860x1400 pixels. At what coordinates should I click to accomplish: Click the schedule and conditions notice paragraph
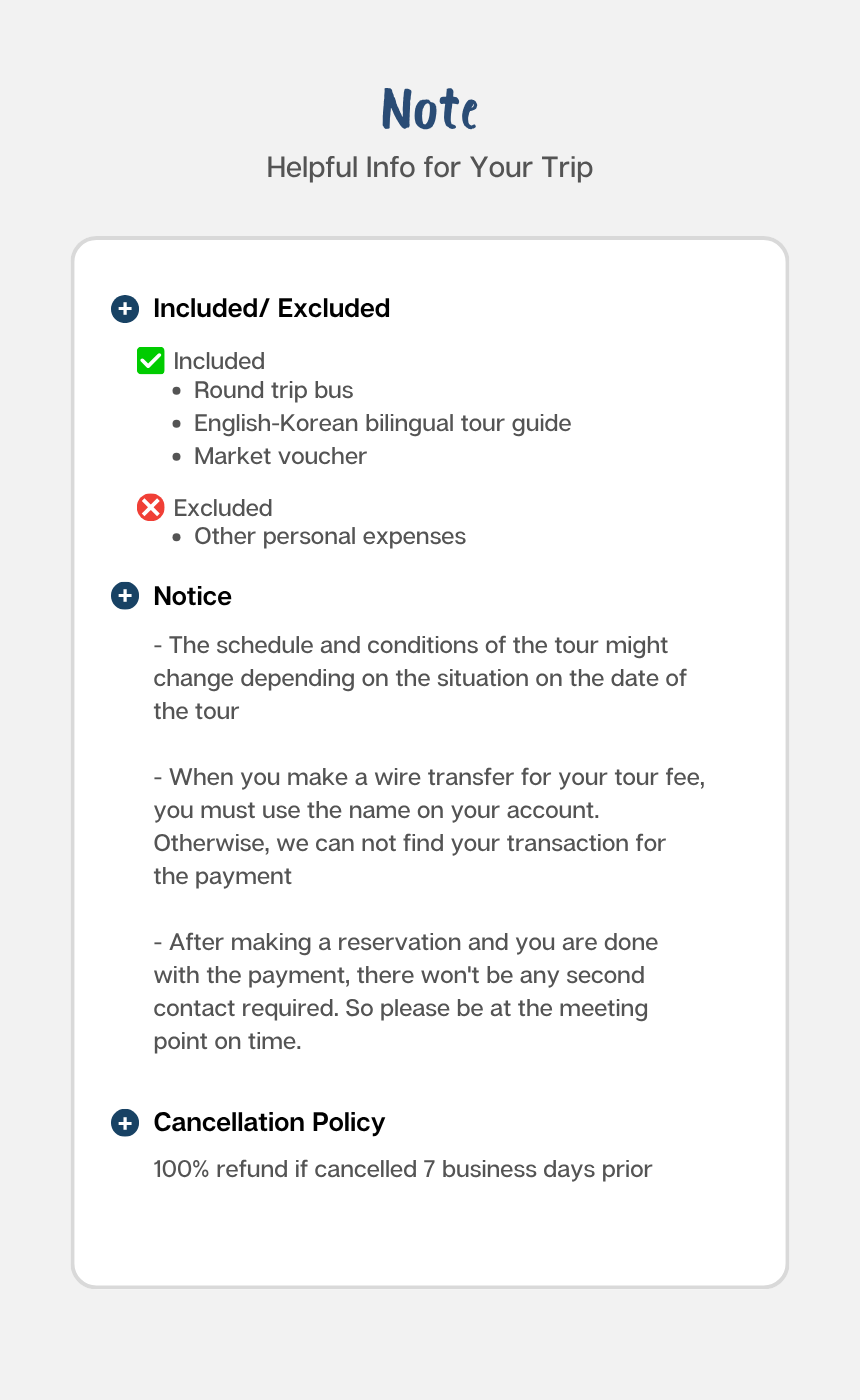click(420, 678)
